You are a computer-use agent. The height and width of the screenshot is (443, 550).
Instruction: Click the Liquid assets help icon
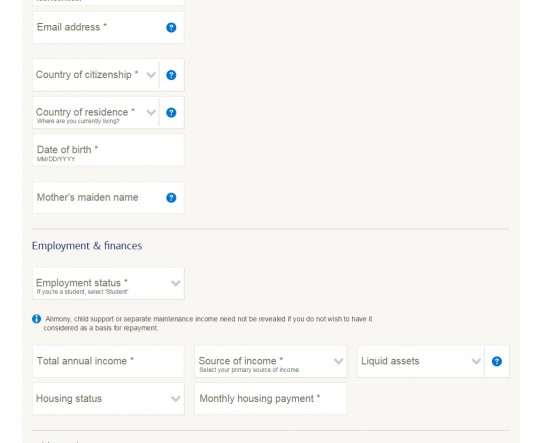click(497, 361)
